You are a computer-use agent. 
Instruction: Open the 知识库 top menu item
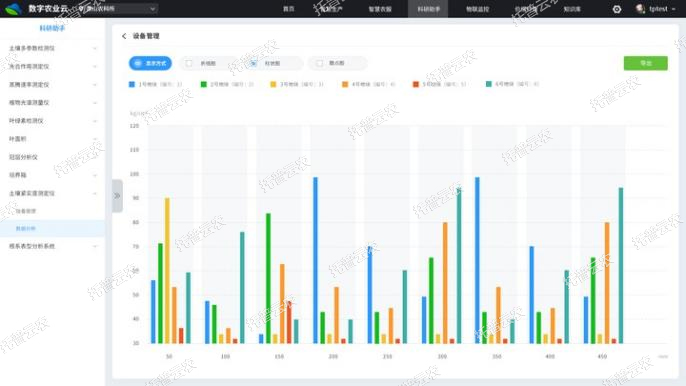click(572, 9)
